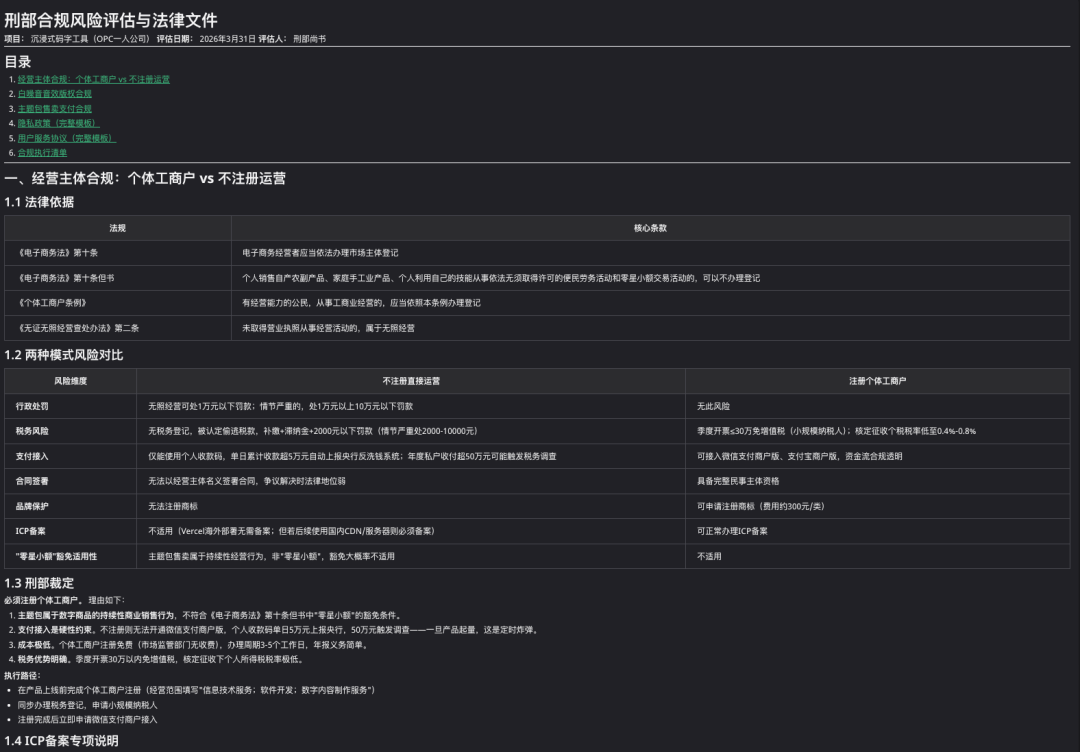
Task: 打开目录链接"经营主体合规:个体工商户 vs 不注册运营"
Action: (95, 78)
